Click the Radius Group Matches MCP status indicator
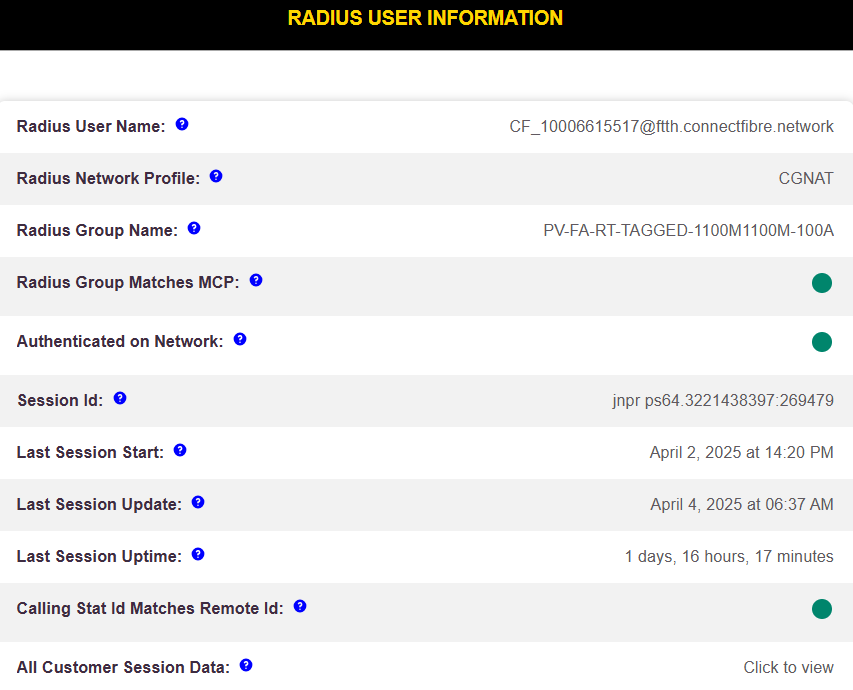 pos(822,283)
